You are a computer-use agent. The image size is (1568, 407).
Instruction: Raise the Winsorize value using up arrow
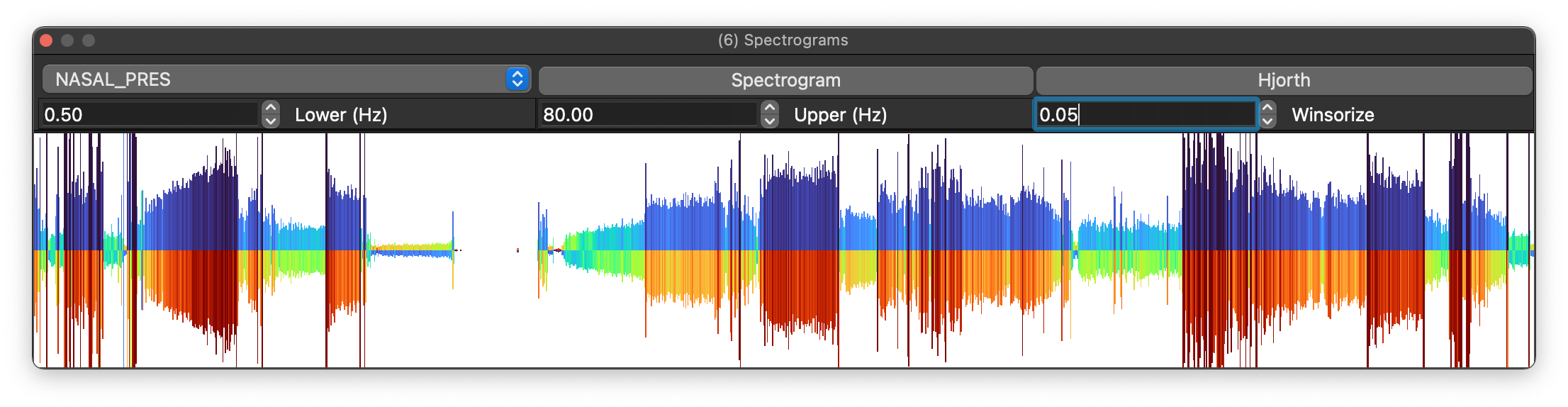[1267, 108]
